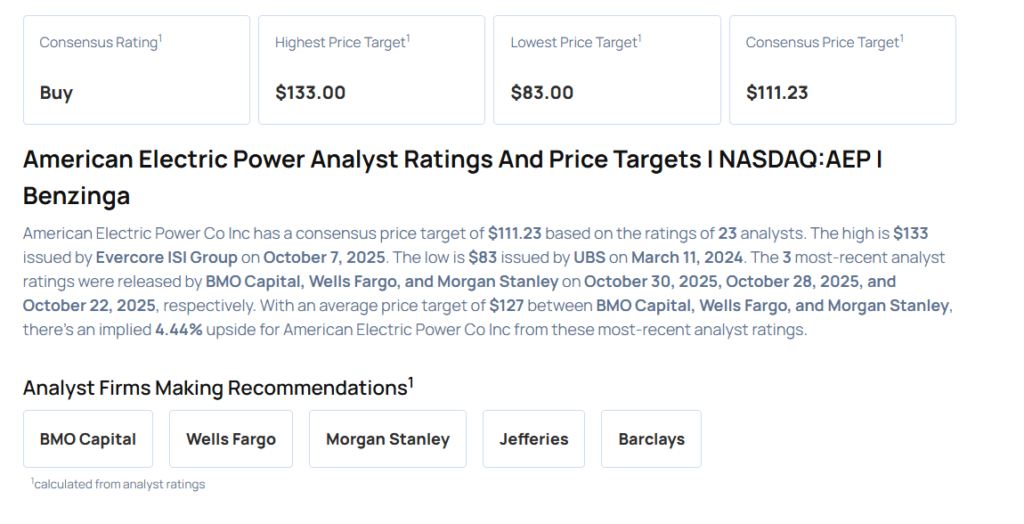The height and width of the screenshot is (524, 1024).
Task: Click the "Buy" consensus rating value
Action: [56, 93]
